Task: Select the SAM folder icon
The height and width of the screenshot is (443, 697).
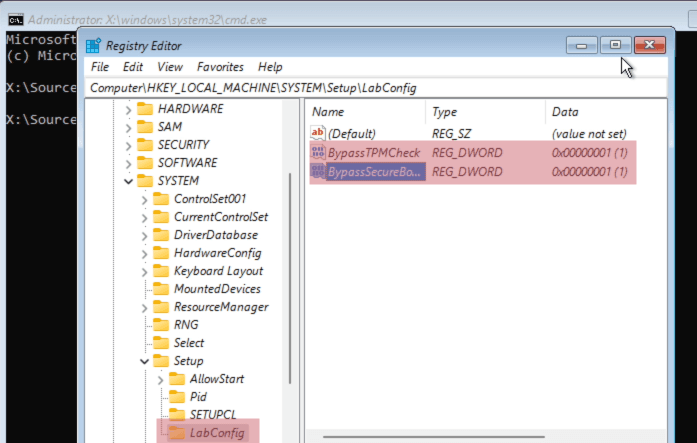Action: (145, 127)
